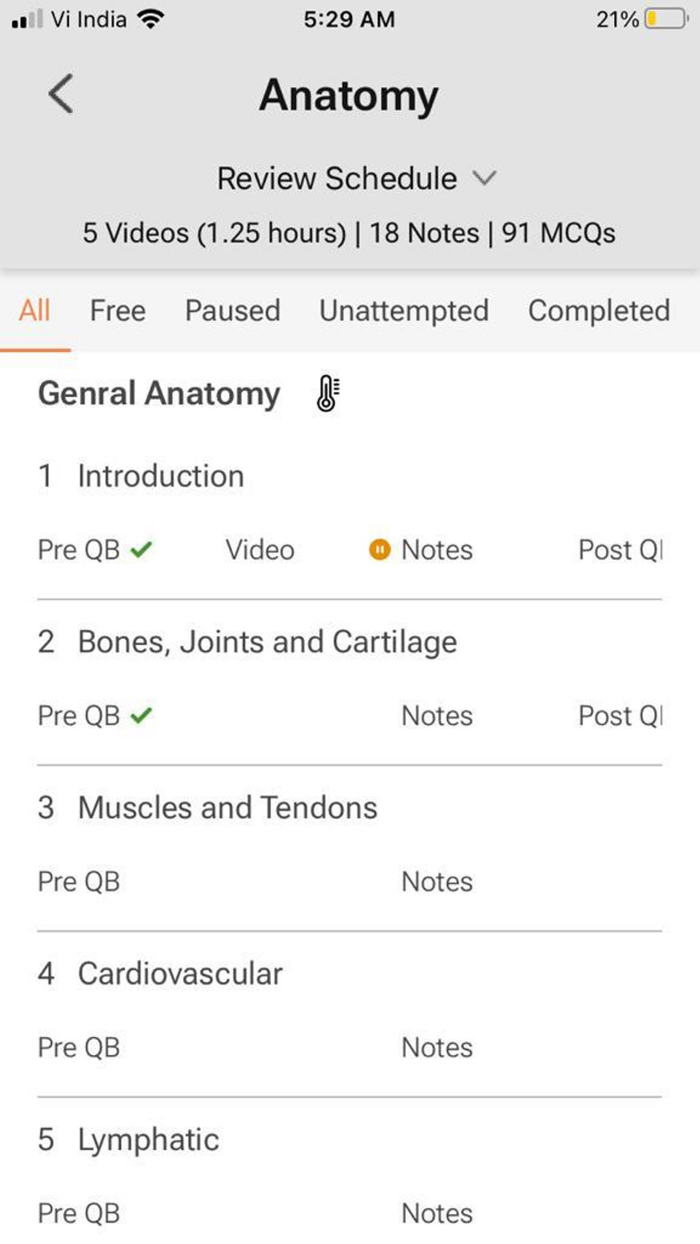Open the Completed tab
The image size is (700, 1244).
click(x=599, y=311)
